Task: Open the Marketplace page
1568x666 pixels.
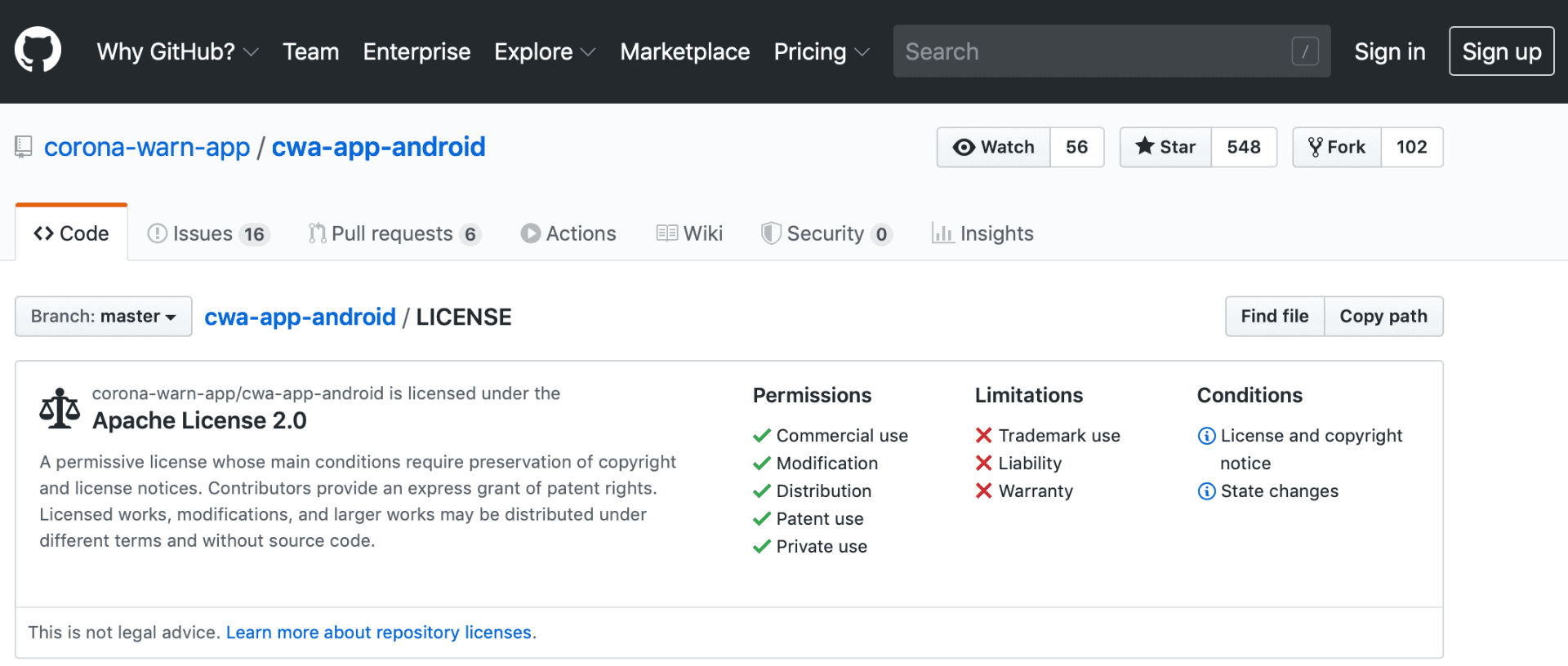Action: click(x=684, y=51)
